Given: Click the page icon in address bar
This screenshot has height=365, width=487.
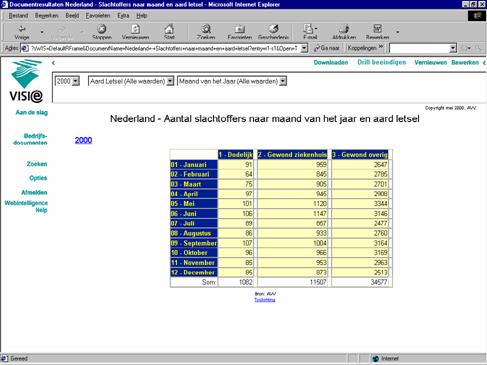Looking at the screenshot, I should pos(24,49).
